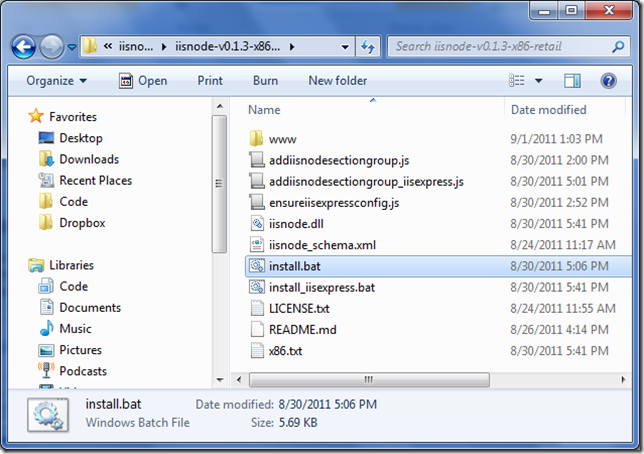The image size is (644, 454).
Task: Click the 'iisno...' breadcrumb segment
Action: (136, 46)
